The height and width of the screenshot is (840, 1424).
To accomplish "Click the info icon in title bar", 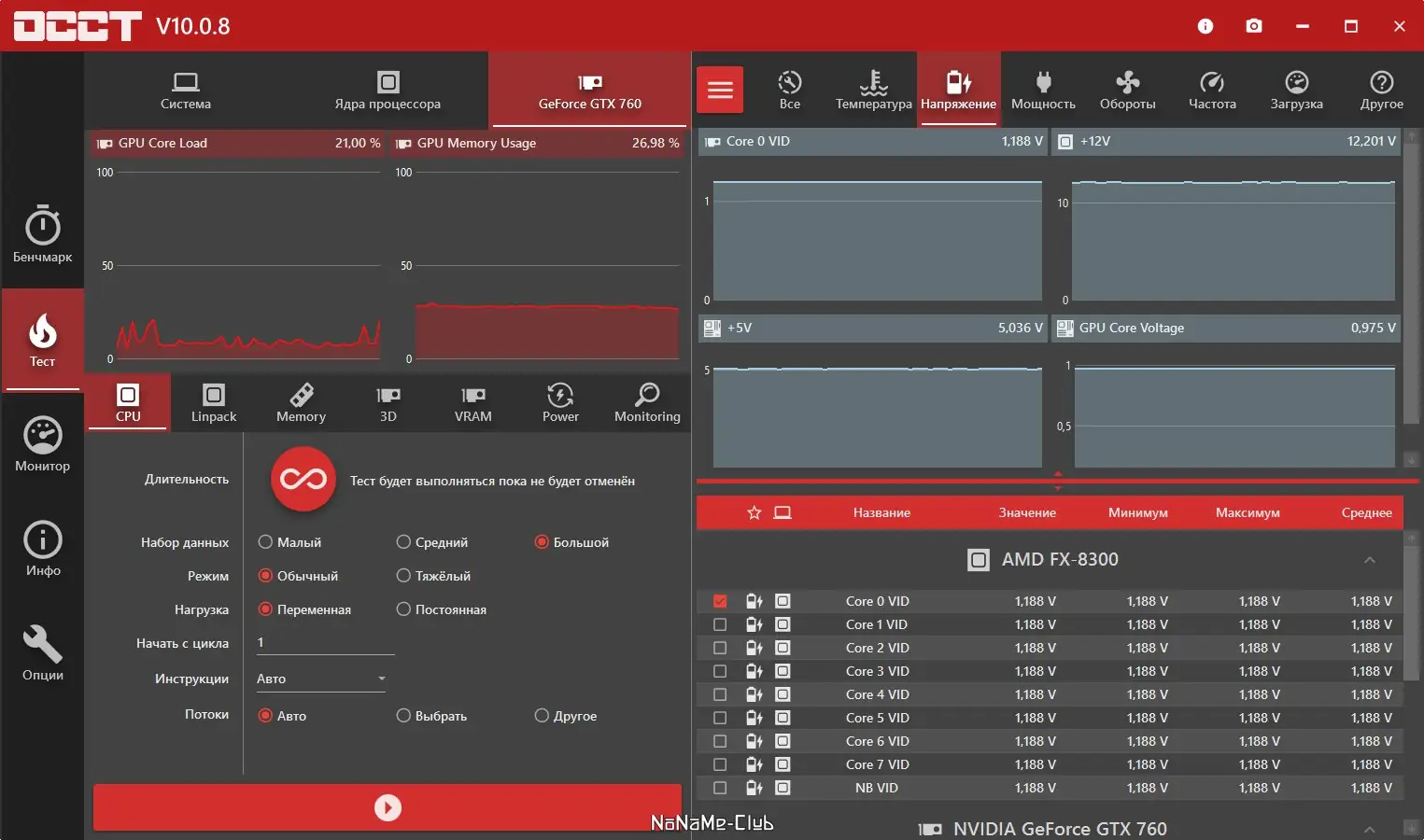I will click(1205, 26).
